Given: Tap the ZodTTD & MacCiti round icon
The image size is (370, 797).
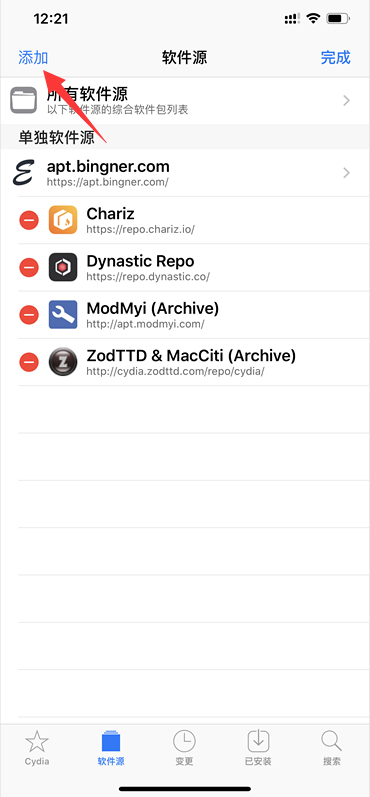Looking at the screenshot, I should 63,362.
